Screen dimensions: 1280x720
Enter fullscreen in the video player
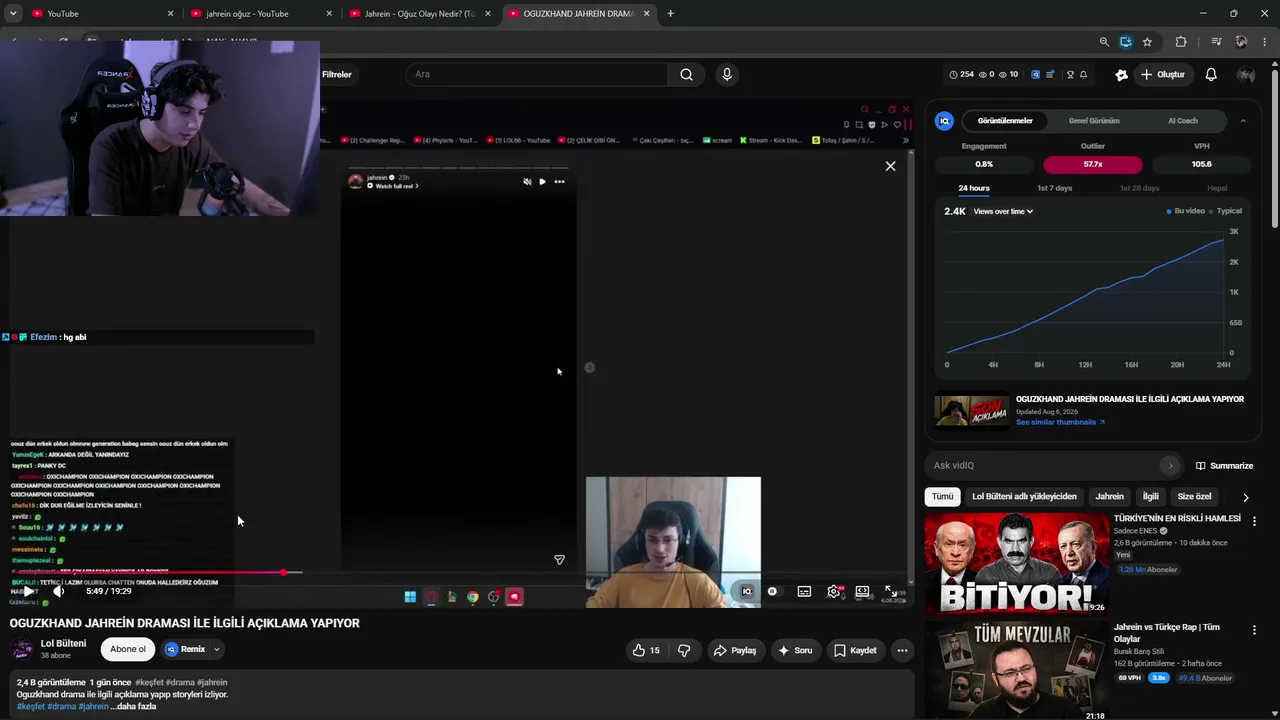pos(891,592)
